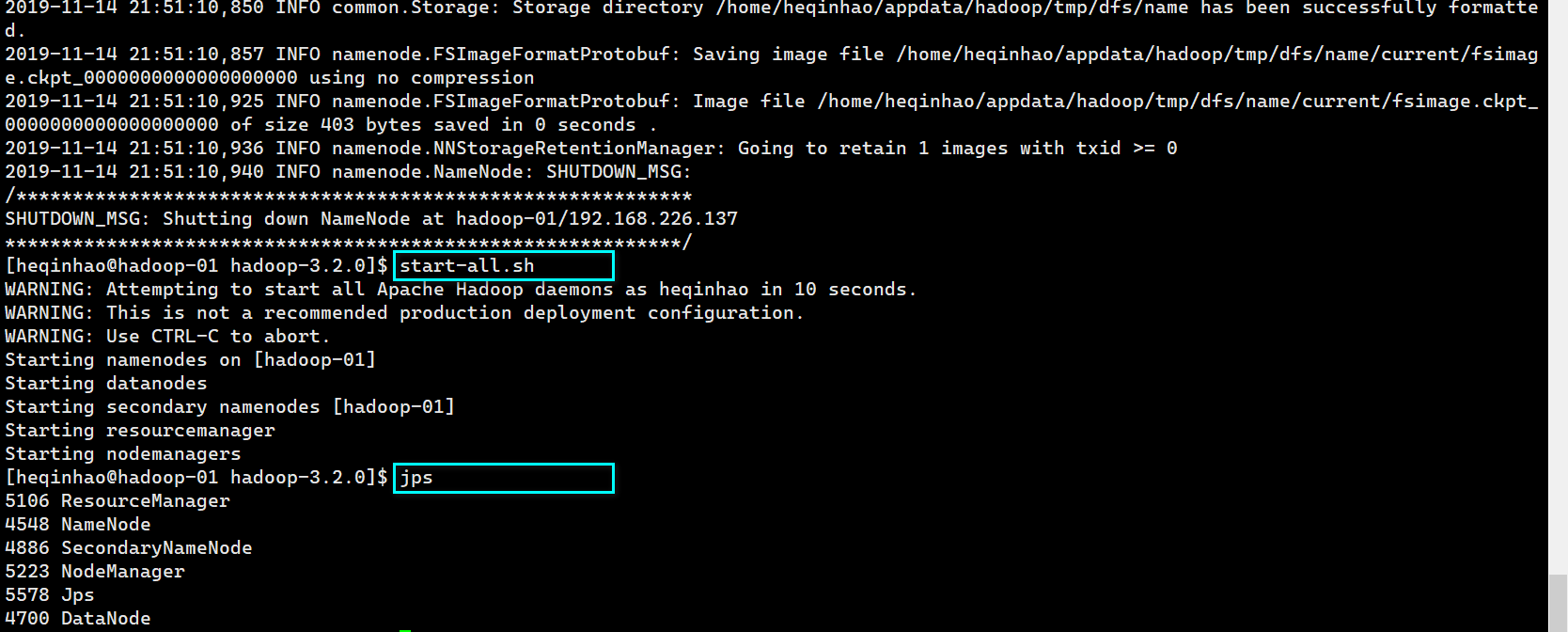Click "Starting namenodes on [hadoop-01]" line
1568x632 pixels.
[191, 360]
